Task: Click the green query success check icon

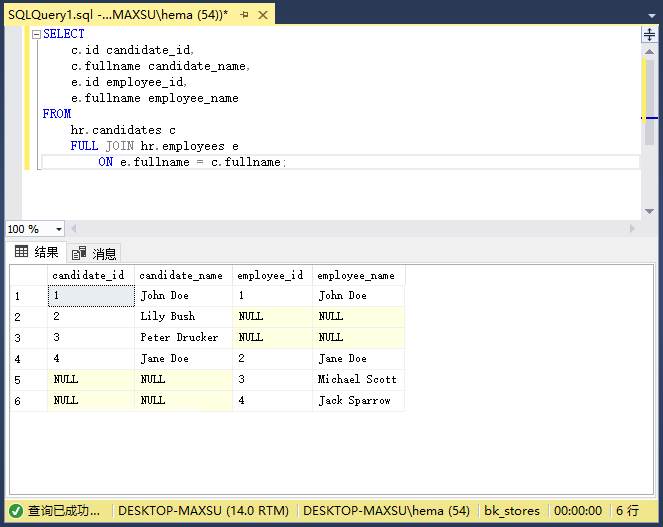Action: (16, 511)
